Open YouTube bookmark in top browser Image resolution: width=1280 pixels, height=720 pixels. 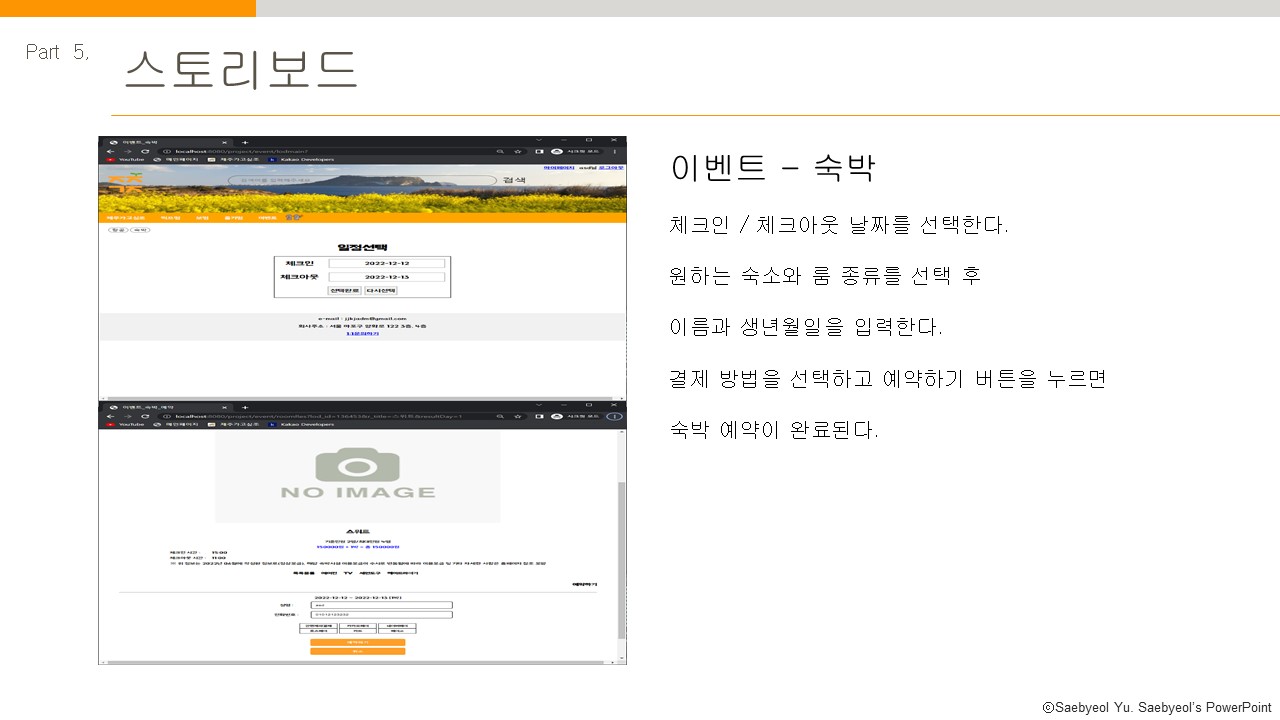125,160
